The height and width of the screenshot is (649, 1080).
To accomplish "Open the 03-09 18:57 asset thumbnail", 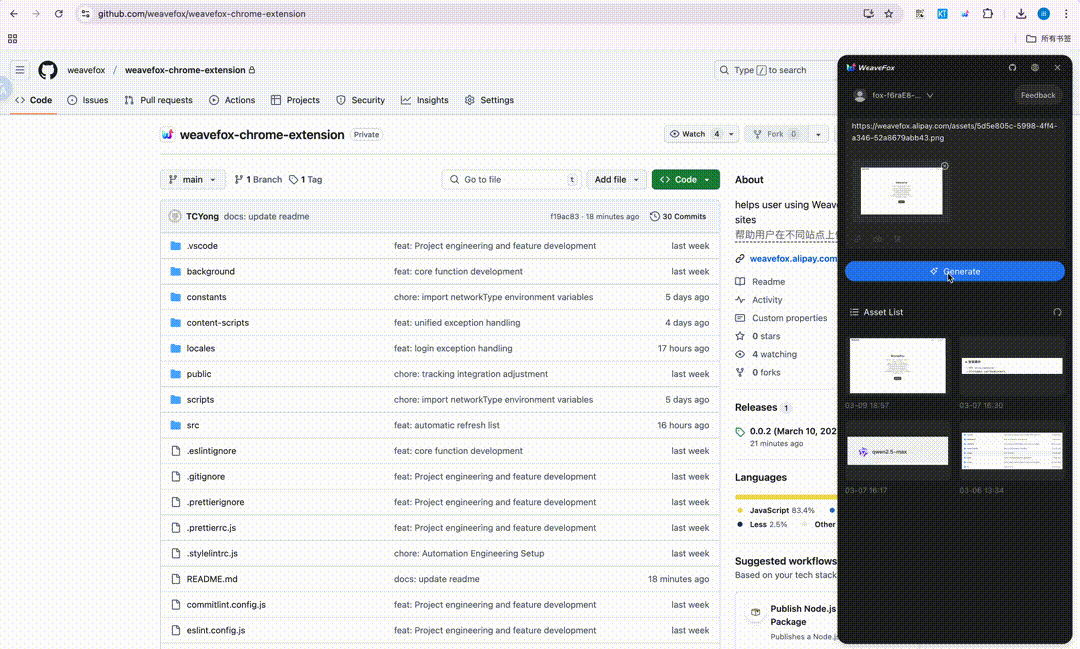I will (x=897, y=366).
